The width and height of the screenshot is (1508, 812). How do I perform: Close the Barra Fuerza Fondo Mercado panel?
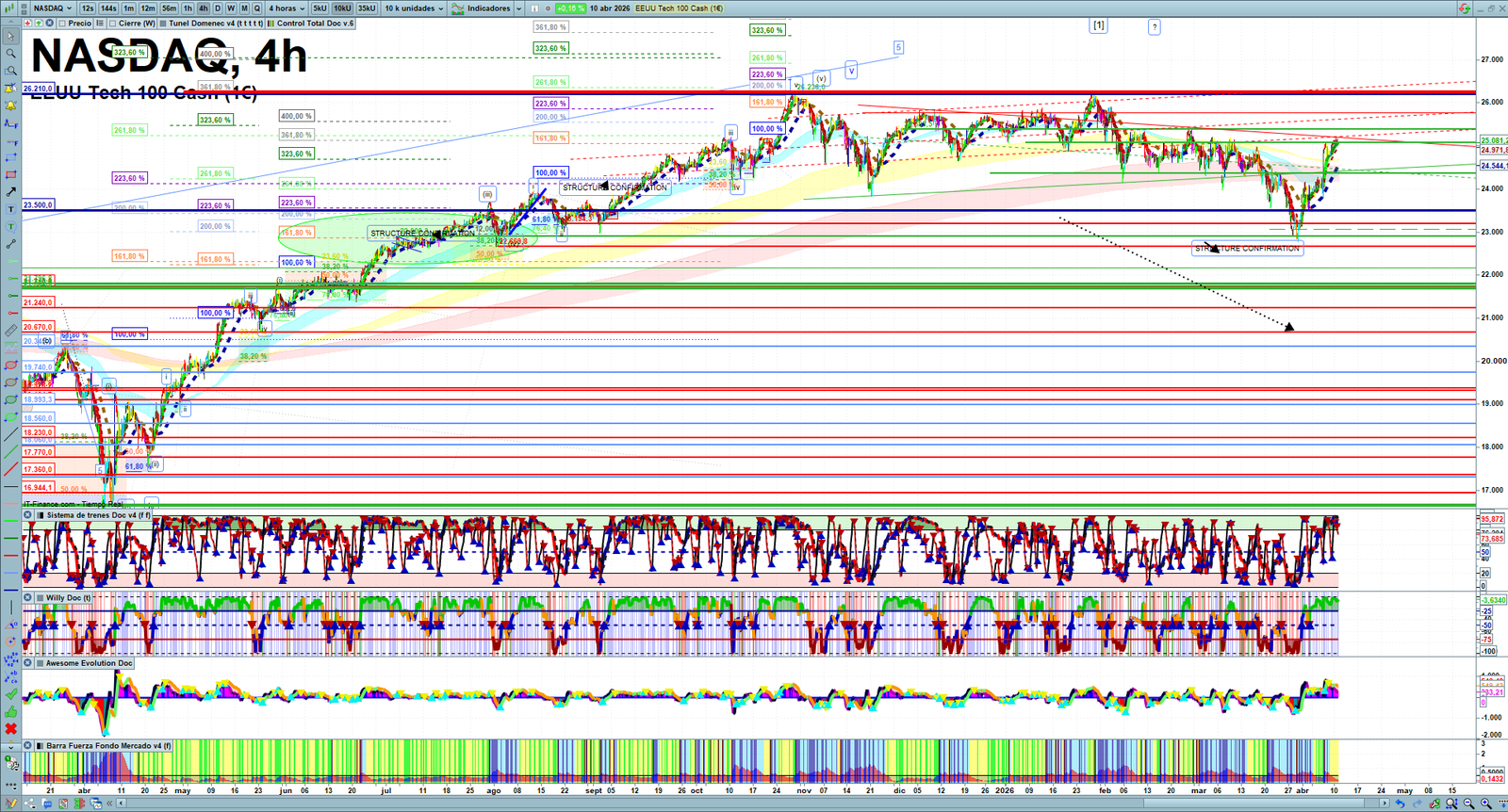[x=28, y=745]
